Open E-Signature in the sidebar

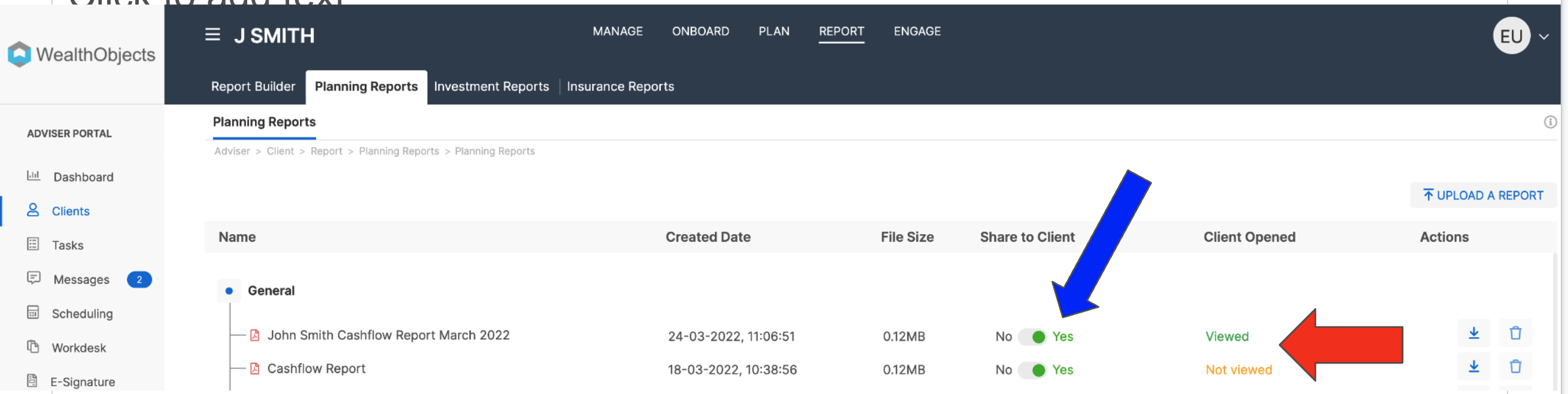[x=82, y=382]
